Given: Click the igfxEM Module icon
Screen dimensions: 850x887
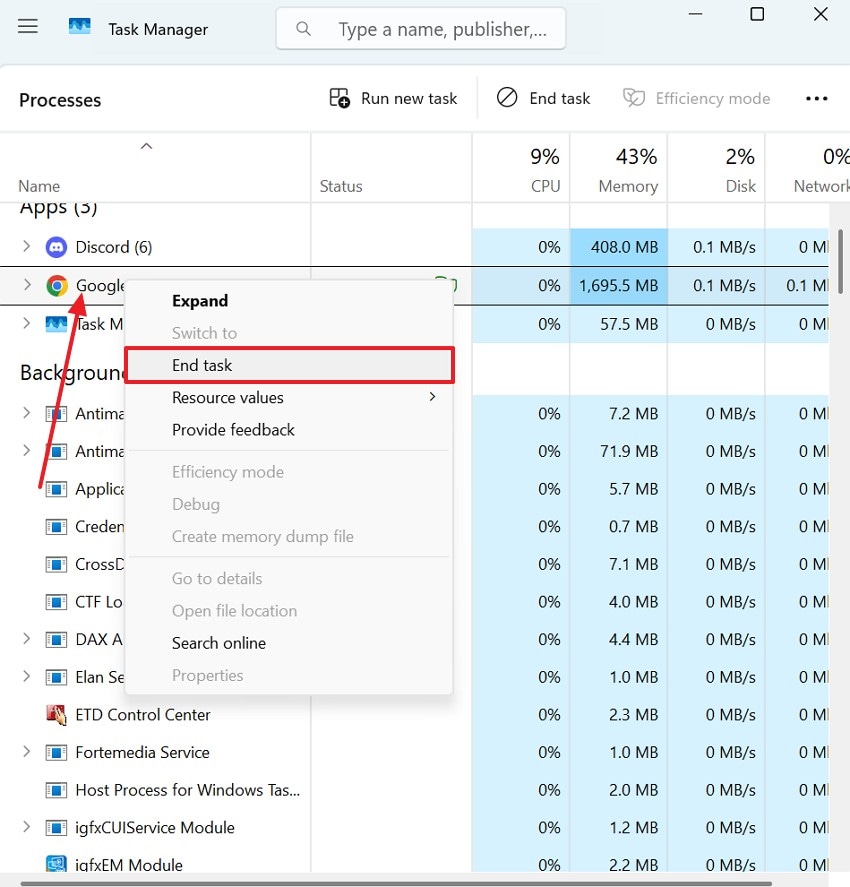Looking at the screenshot, I should click(x=55, y=862).
